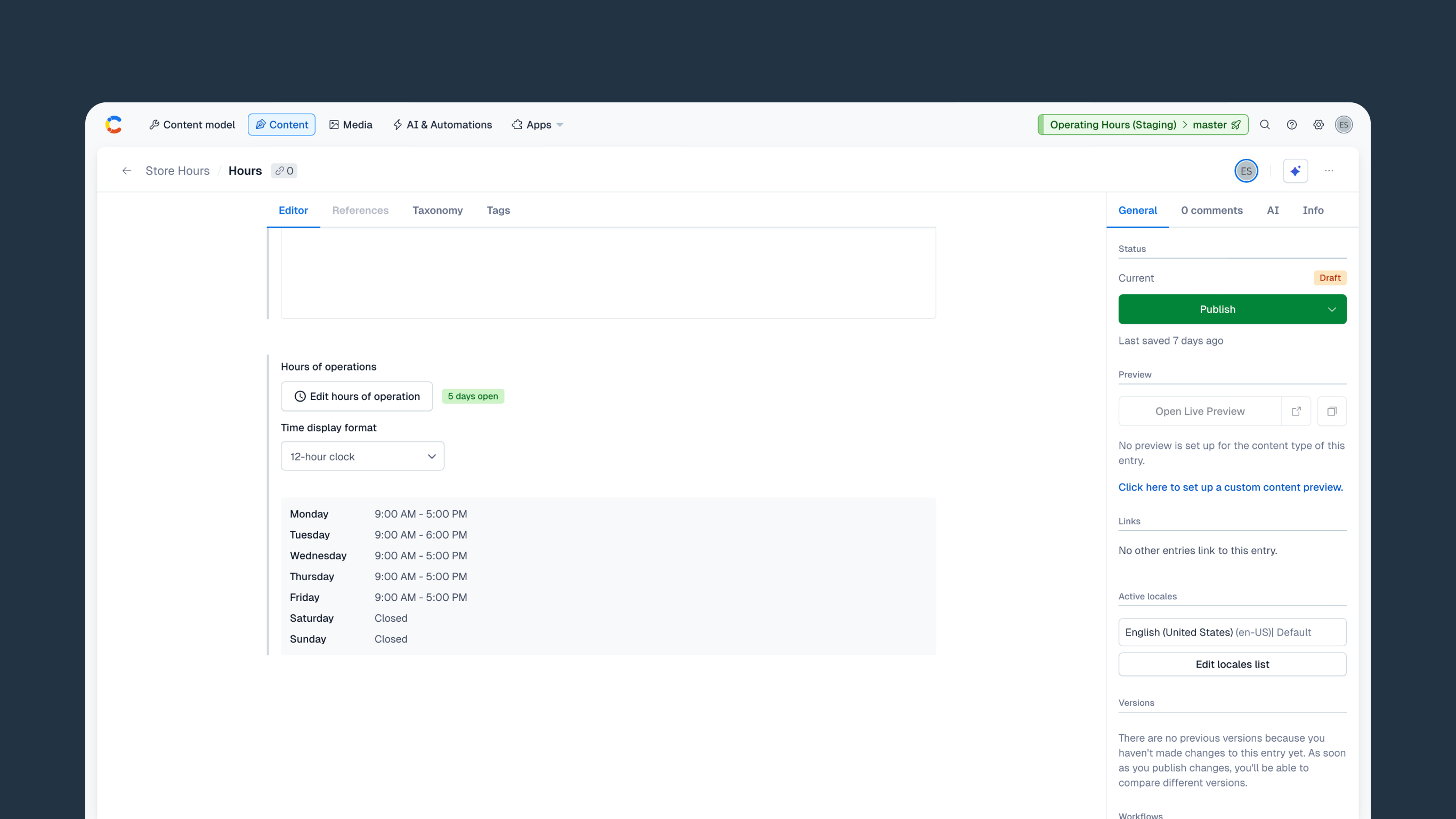
Task: Click the back arrow beside Store Hours
Action: tap(127, 171)
